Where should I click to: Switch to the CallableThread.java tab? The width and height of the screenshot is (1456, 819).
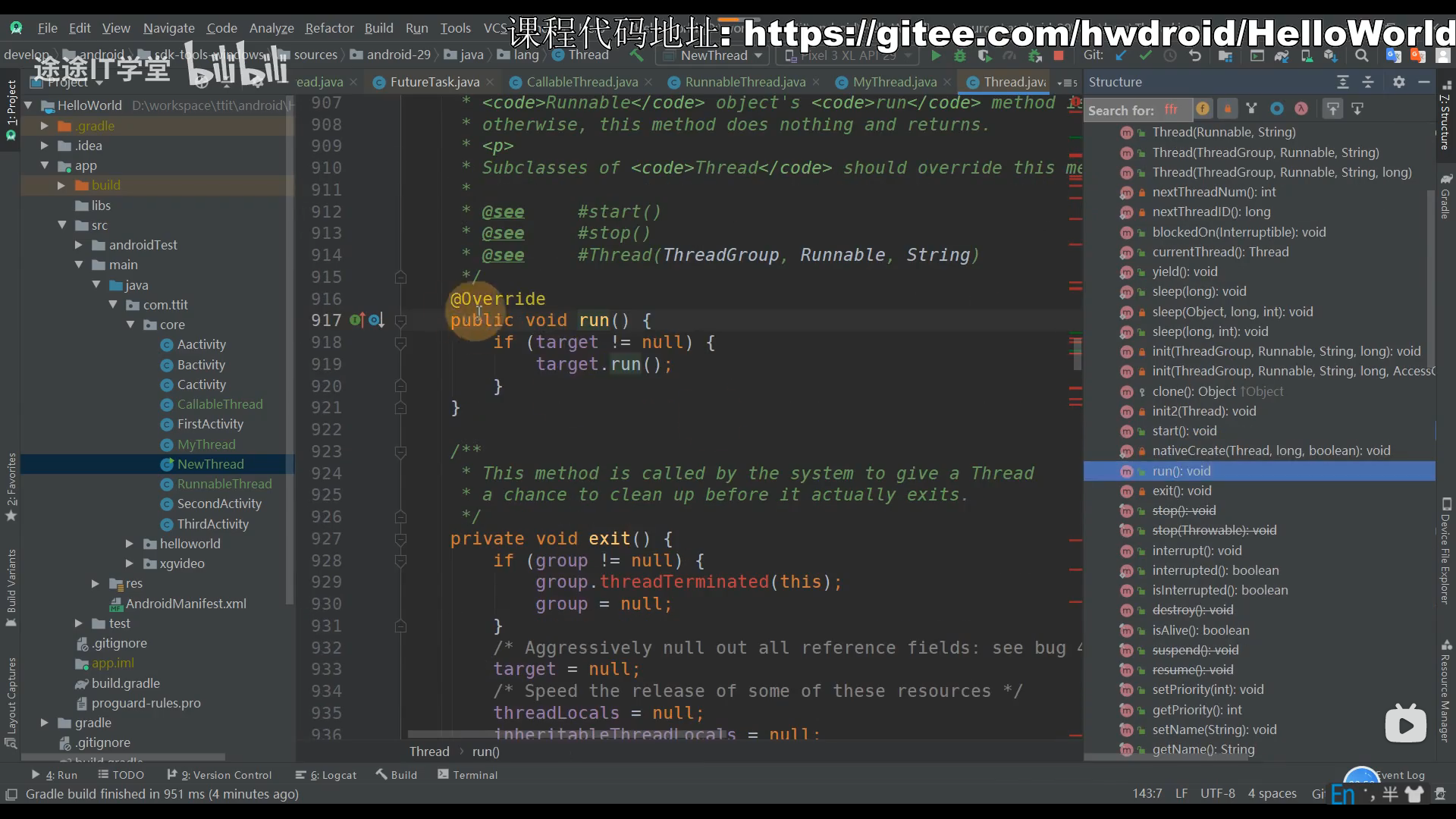pyautogui.click(x=582, y=82)
